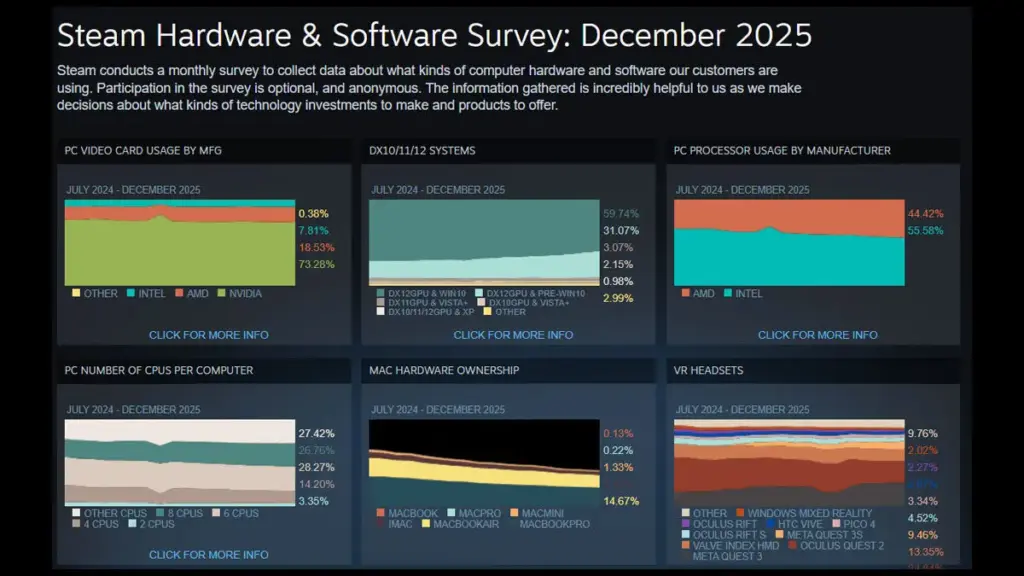Image resolution: width=1024 pixels, height=576 pixels.
Task: Open more info for PC video card usage
Action: [209, 334]
